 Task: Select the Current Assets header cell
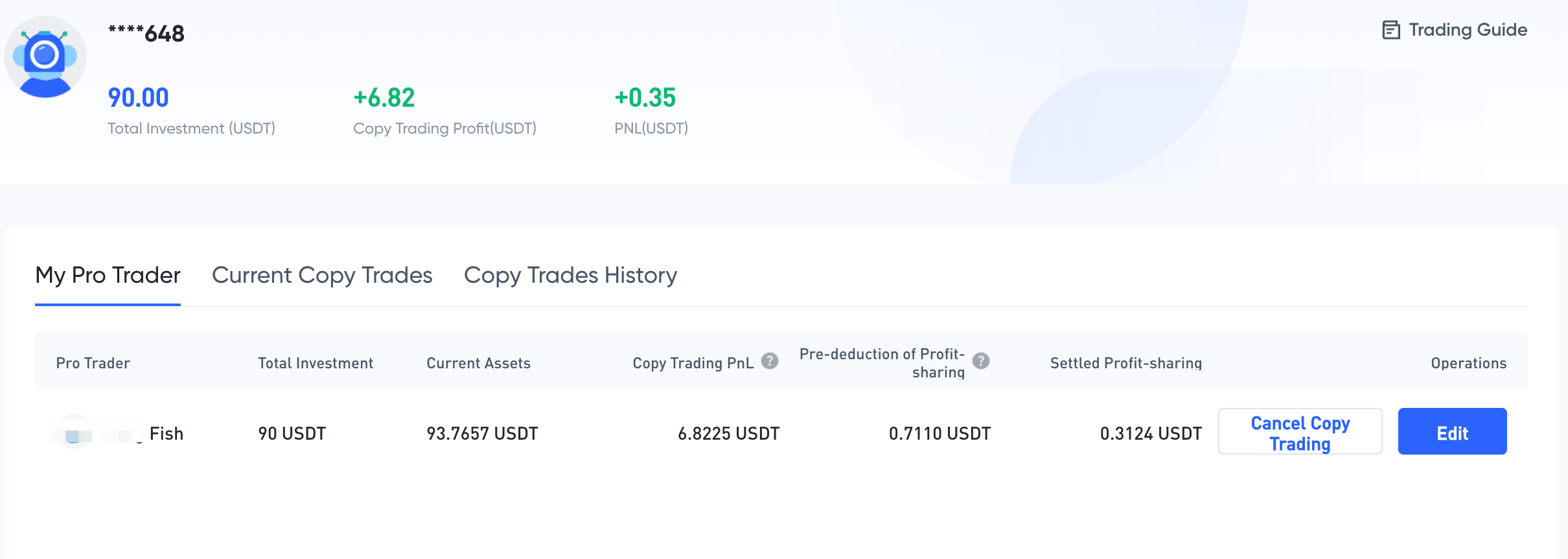point(478,363)
